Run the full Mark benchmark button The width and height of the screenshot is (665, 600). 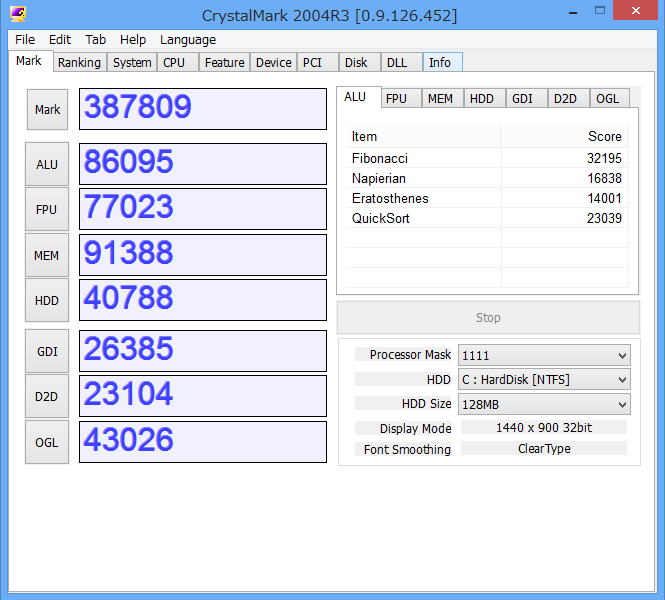pos(47,110)
